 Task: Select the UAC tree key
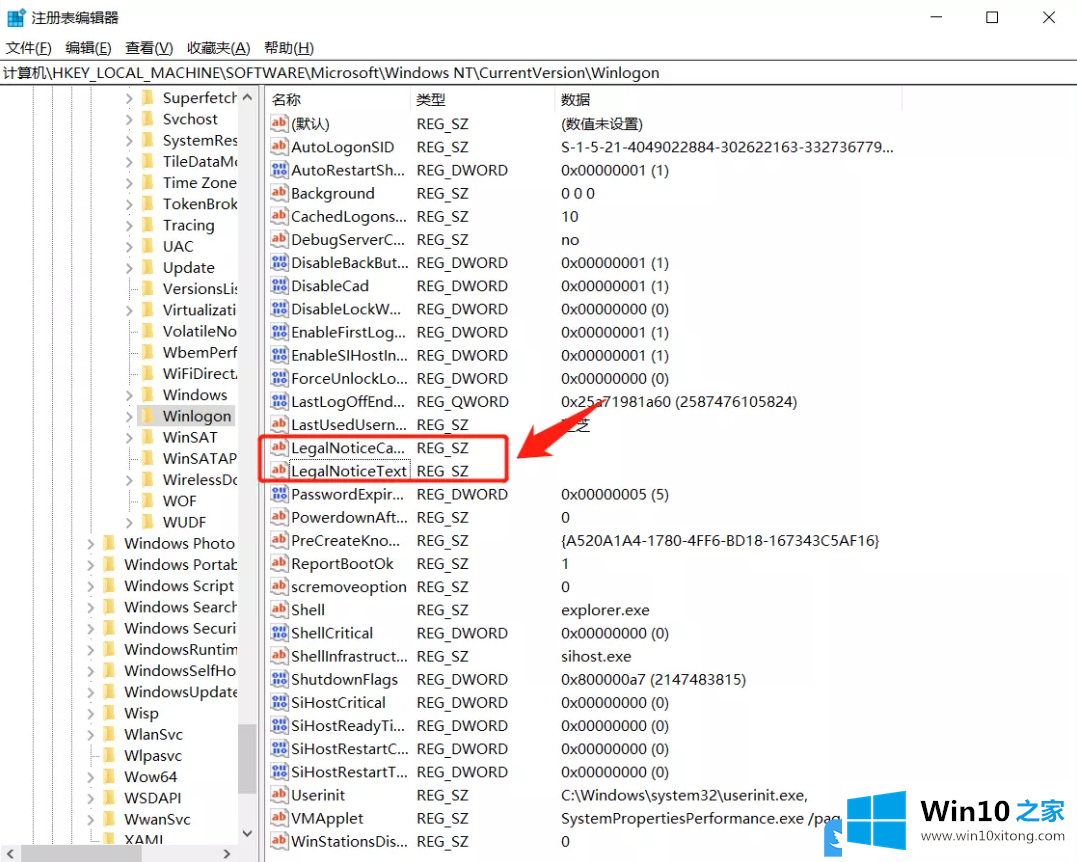pos(178,246)
